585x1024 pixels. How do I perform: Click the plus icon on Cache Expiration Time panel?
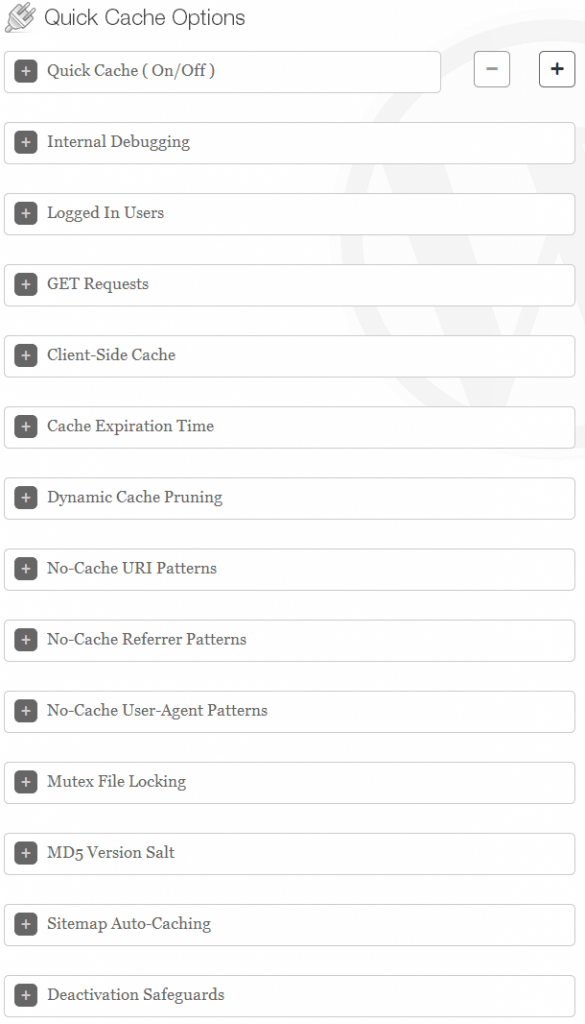point(25,426)
